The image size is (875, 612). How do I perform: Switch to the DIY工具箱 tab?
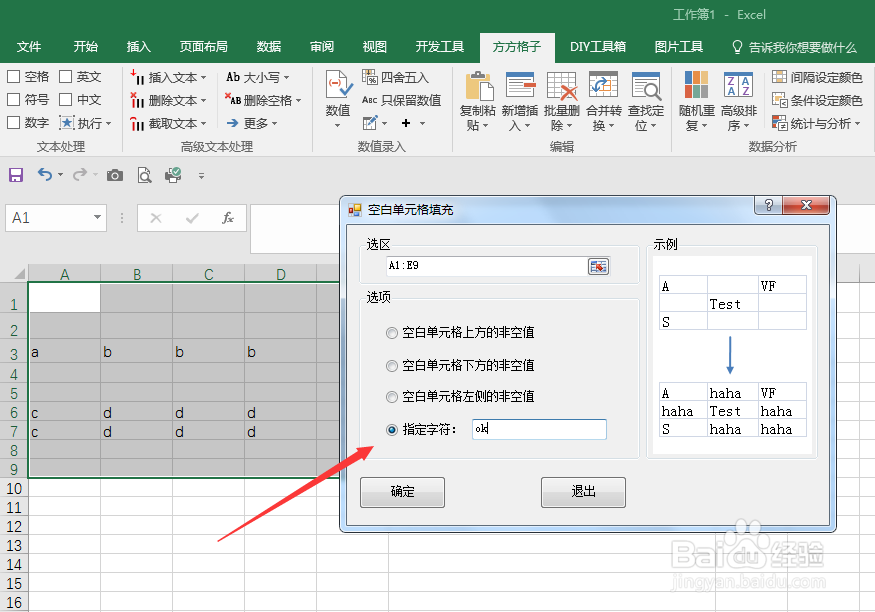tap(598, 47)
